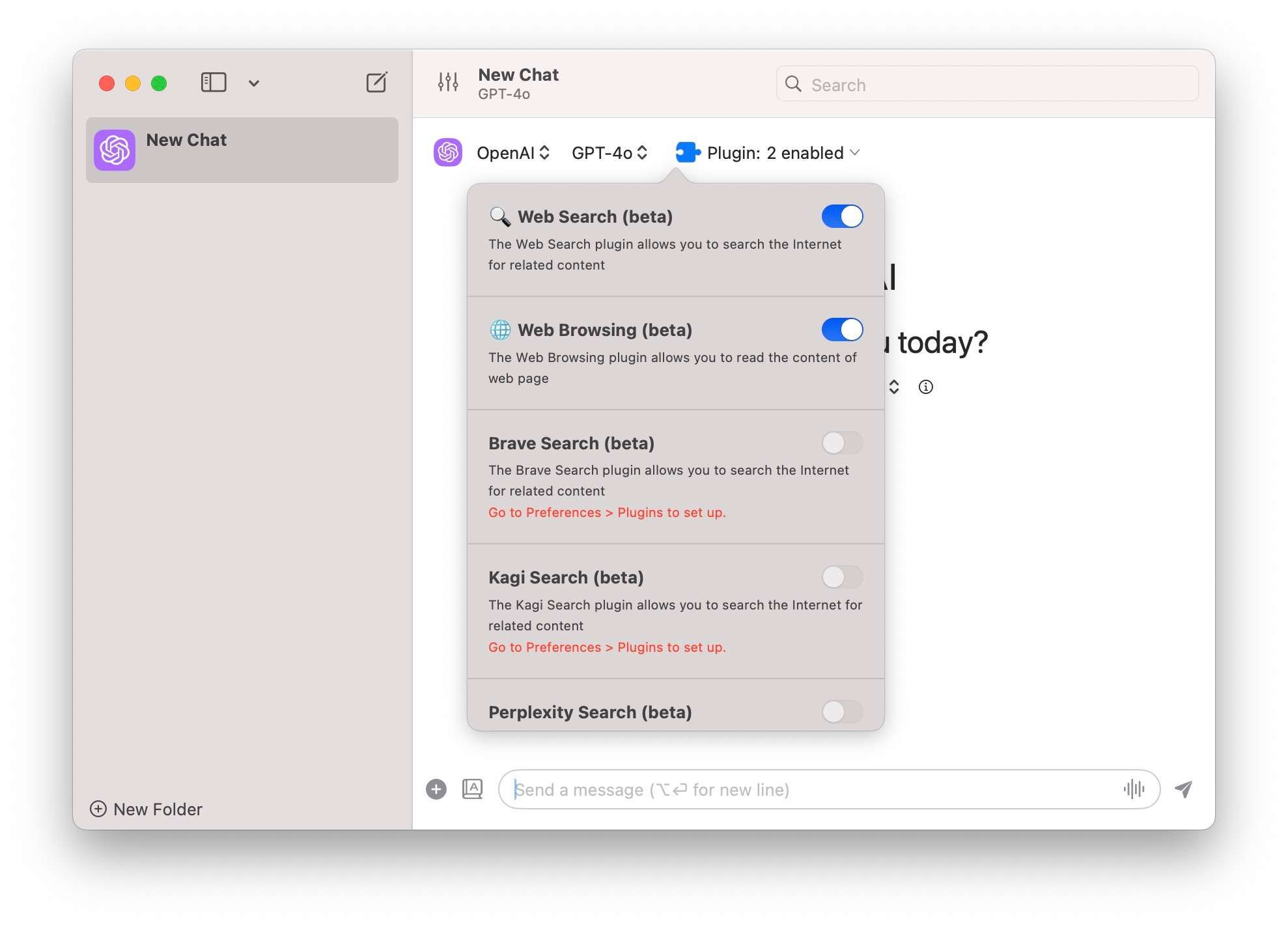Focus the Search field
1288x926 pixels.
(987, 84)
